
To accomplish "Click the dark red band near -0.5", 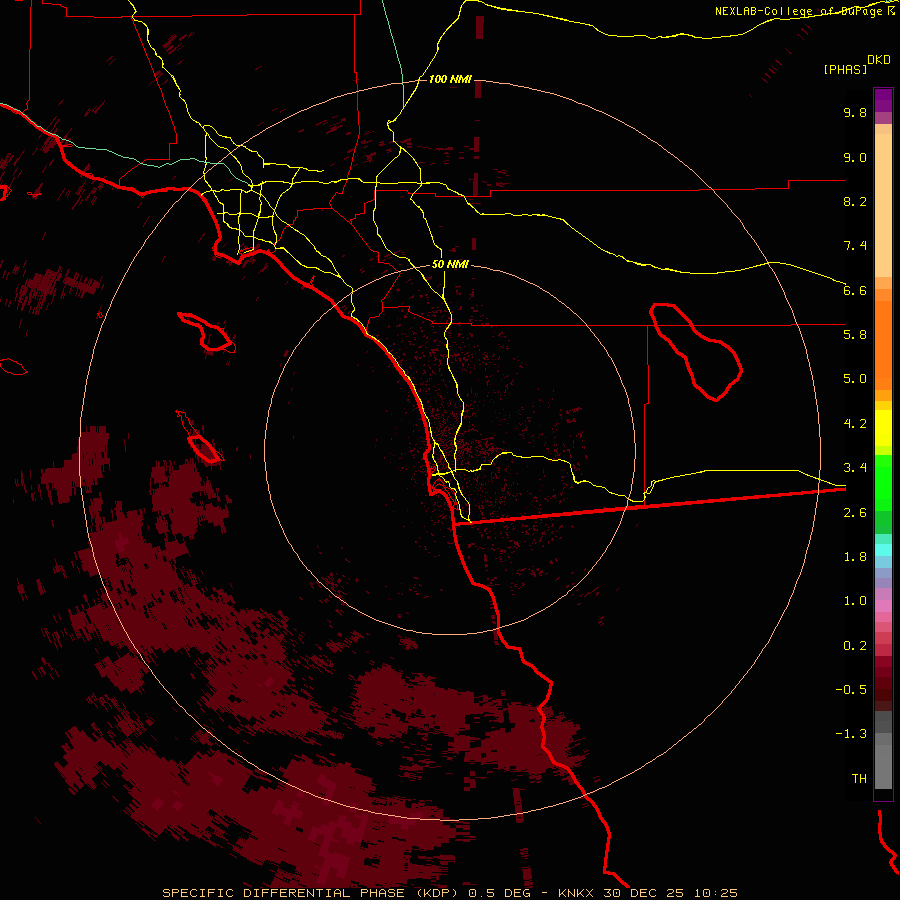I will pyautogui.click(x=883, y=689).
